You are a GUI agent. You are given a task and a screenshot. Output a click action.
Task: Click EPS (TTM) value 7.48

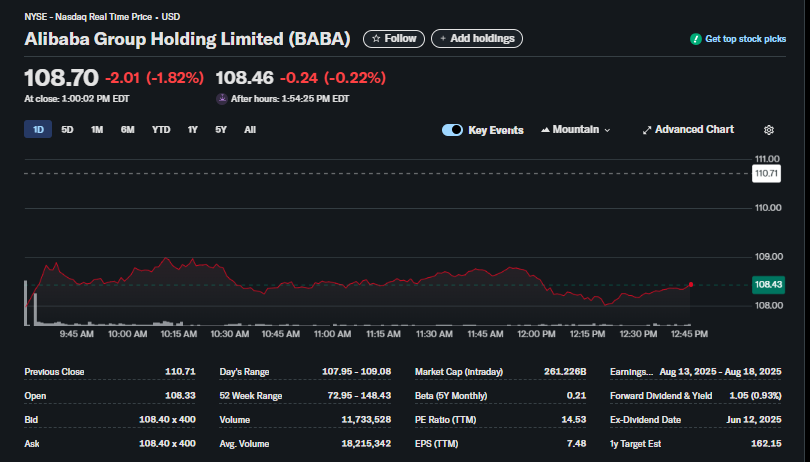tap(577, 444)
